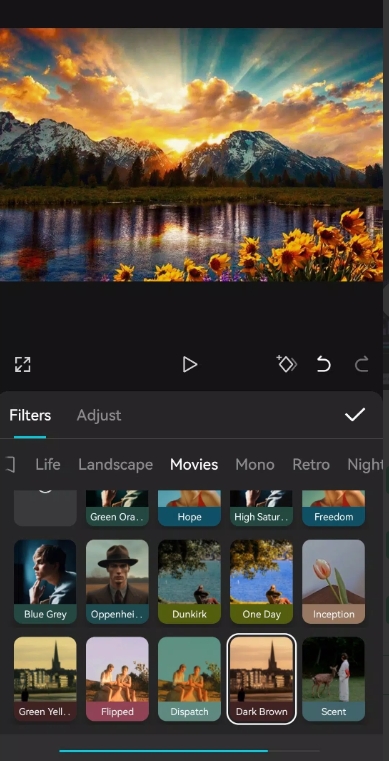Image resolution: width=389 pixels, height=761 pixels.
Task: Apply the Dunkirk filter thumbnail
Action: pyautogui.click(x=189, y=581)
